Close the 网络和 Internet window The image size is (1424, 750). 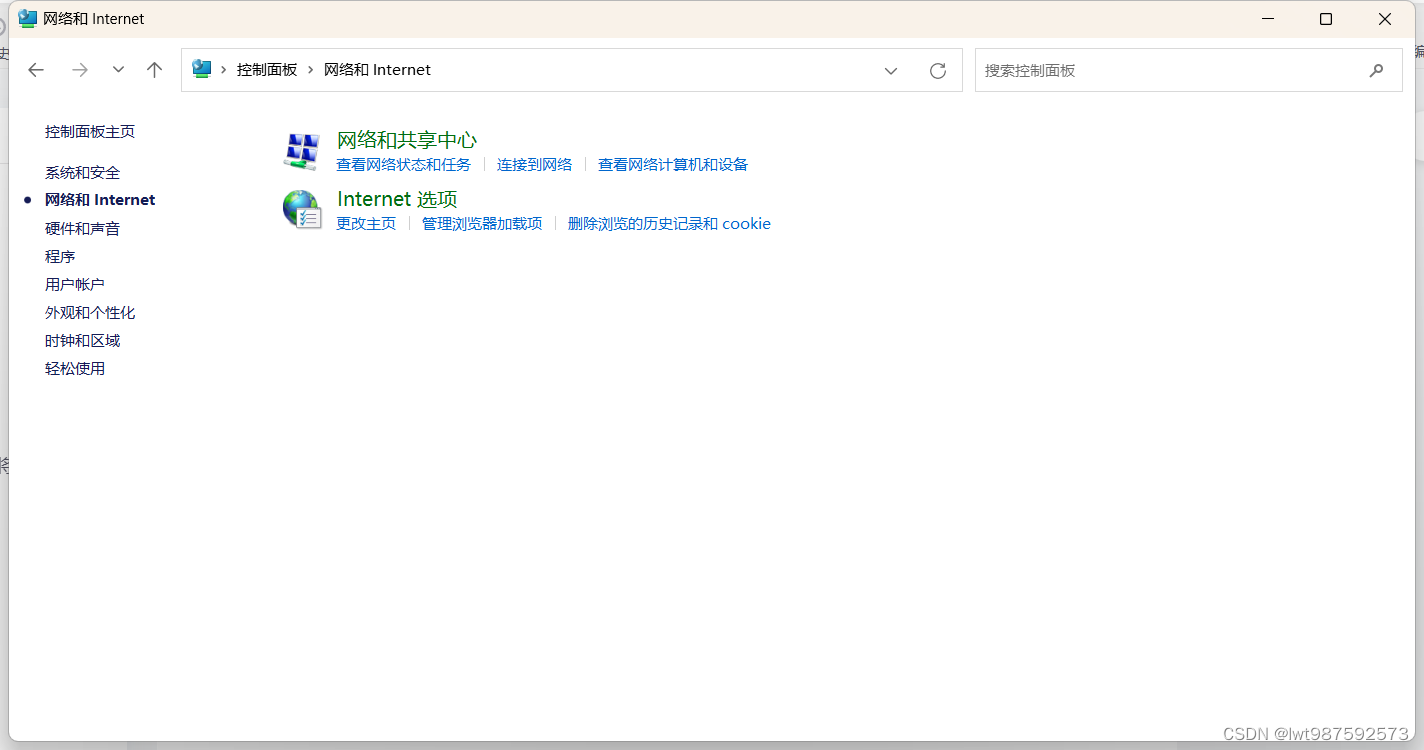[x=1385, y=19]
